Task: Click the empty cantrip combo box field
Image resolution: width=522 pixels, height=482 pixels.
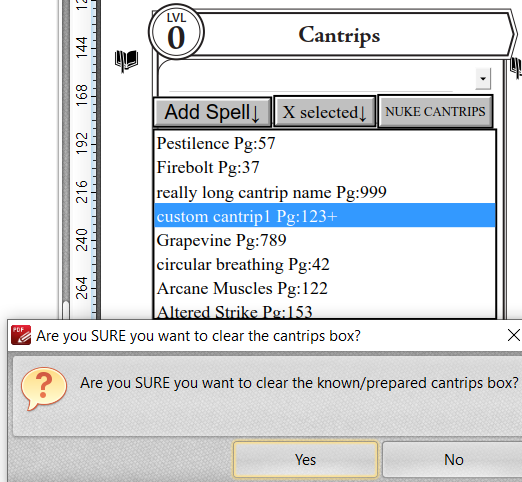Action: 317,79
